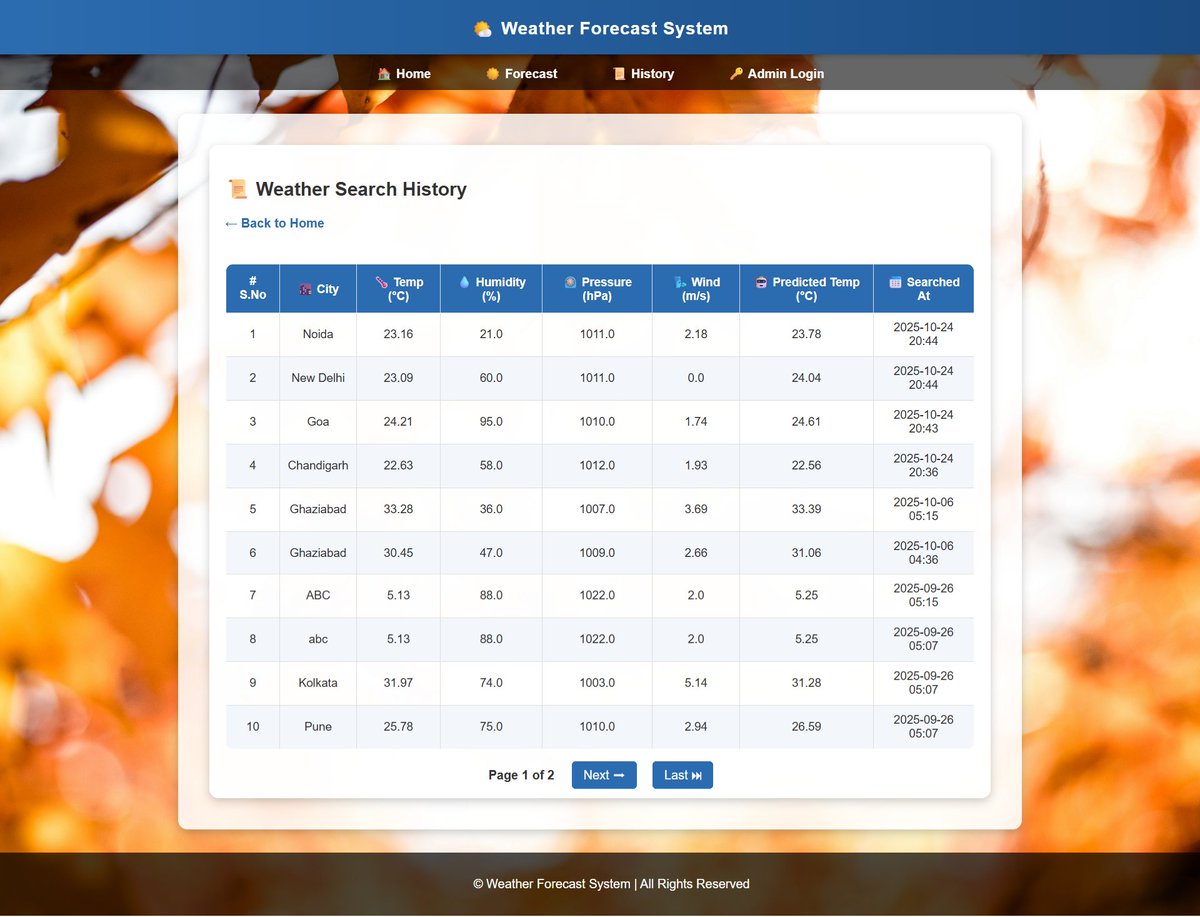
Task: Click wind value 1.74 in Goa row
Action: click(x=696, y=422)
